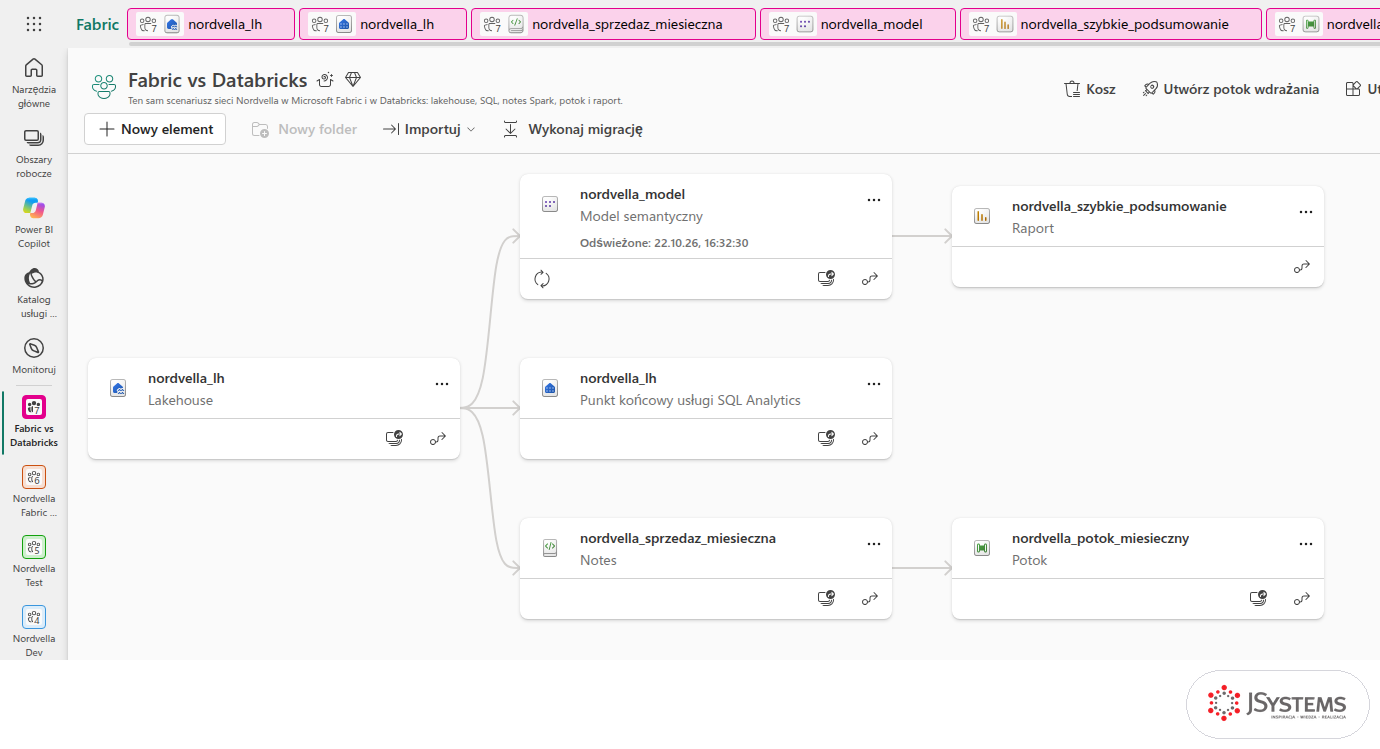Click workspace settings icon beside Fabric vs Databricks title
Image resolution: width=1380 pixels, height=749 pixels.
point(325,80)
